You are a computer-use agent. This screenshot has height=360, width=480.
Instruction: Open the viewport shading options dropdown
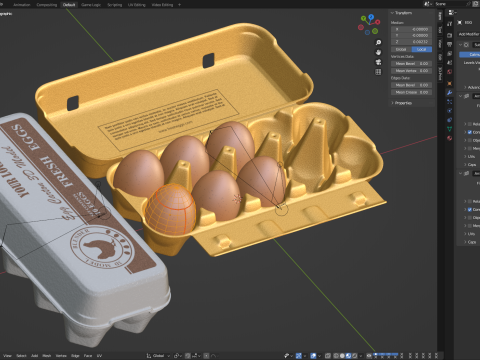point(361,356)
